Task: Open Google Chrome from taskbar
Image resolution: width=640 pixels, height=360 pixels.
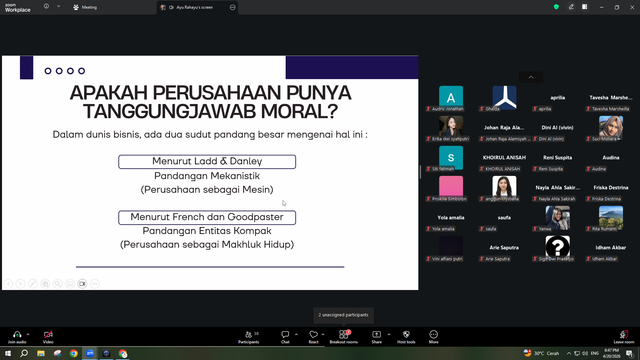Action: (x=73, y=353)
